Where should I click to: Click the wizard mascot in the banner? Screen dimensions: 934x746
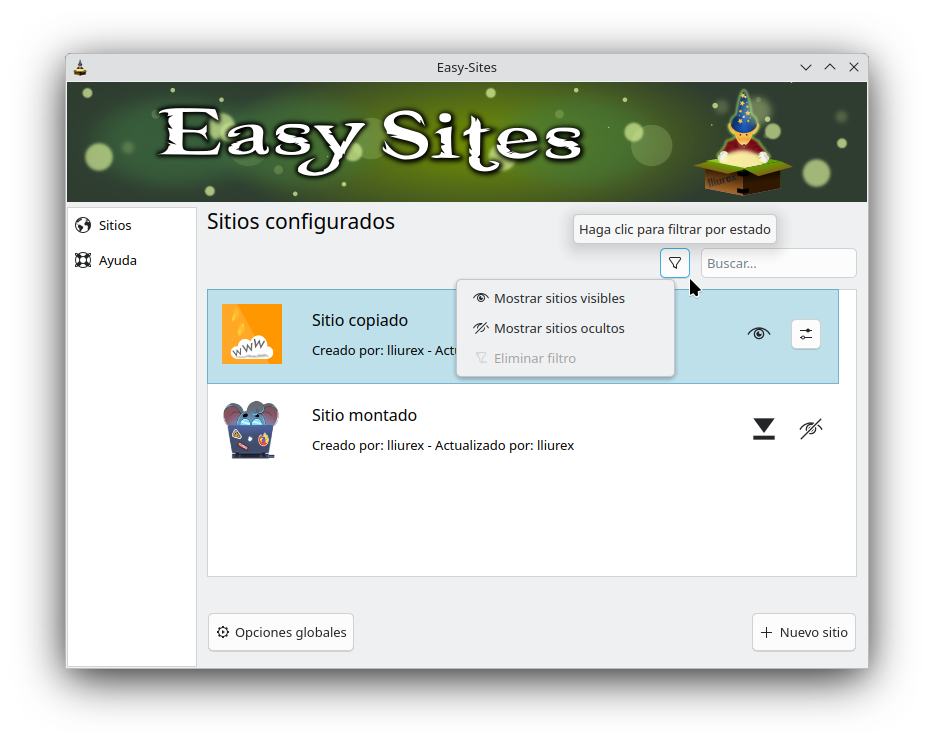pos(742,145)
